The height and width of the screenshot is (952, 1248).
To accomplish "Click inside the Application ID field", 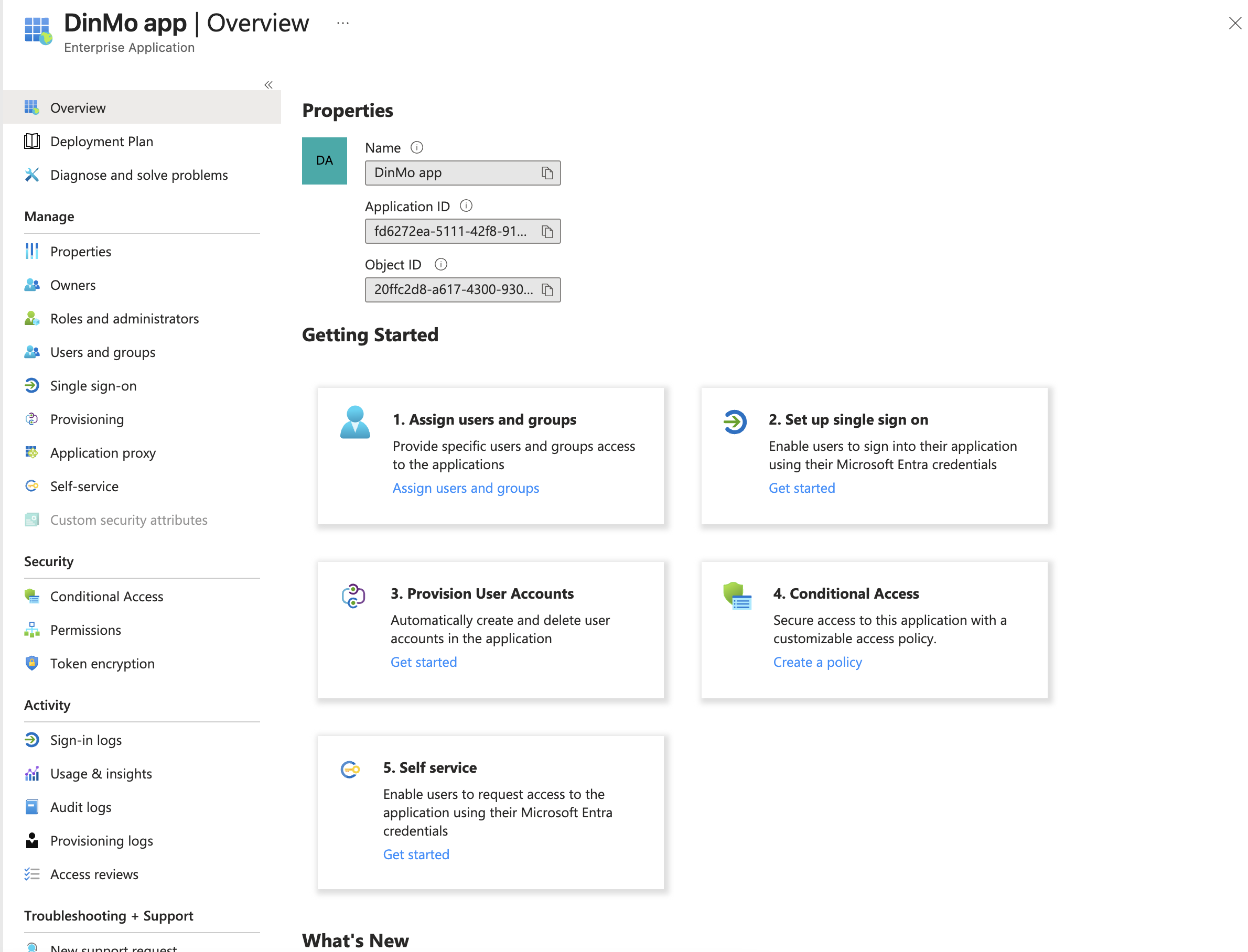I will click(450, 231).
